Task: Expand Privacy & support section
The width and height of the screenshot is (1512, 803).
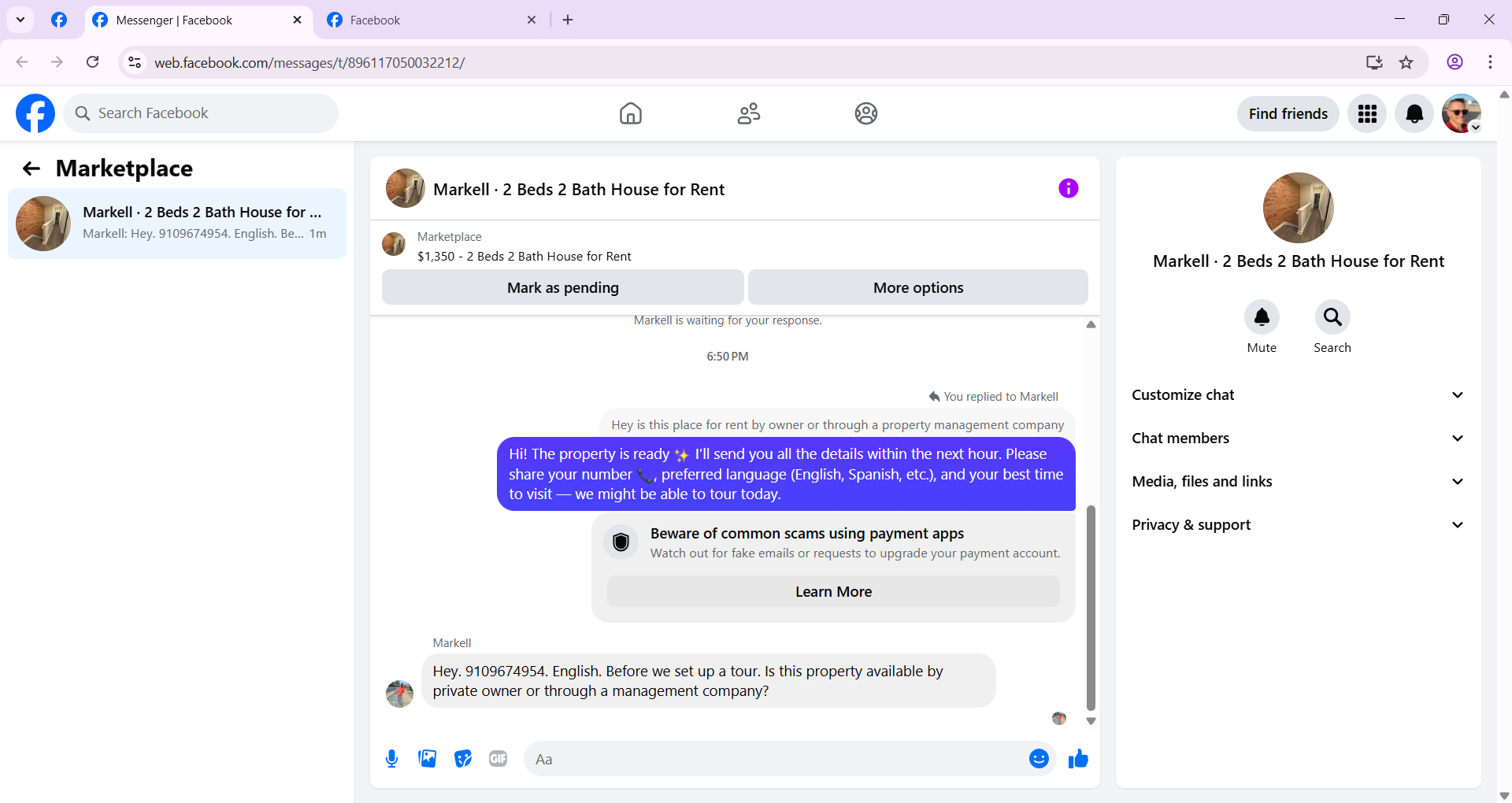Action: 1298,525
